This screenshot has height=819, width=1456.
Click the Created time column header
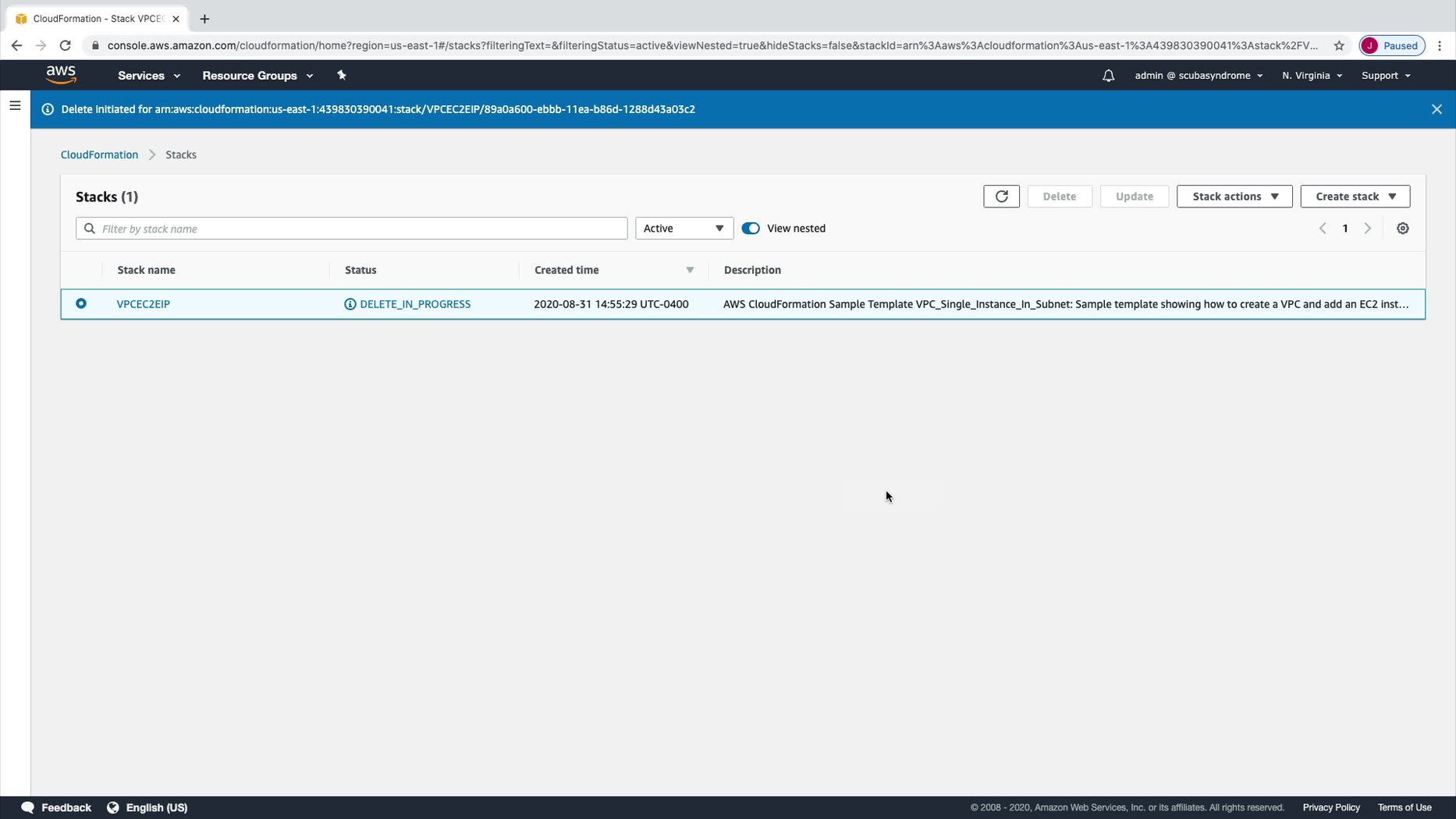click(x=566, y=270)
